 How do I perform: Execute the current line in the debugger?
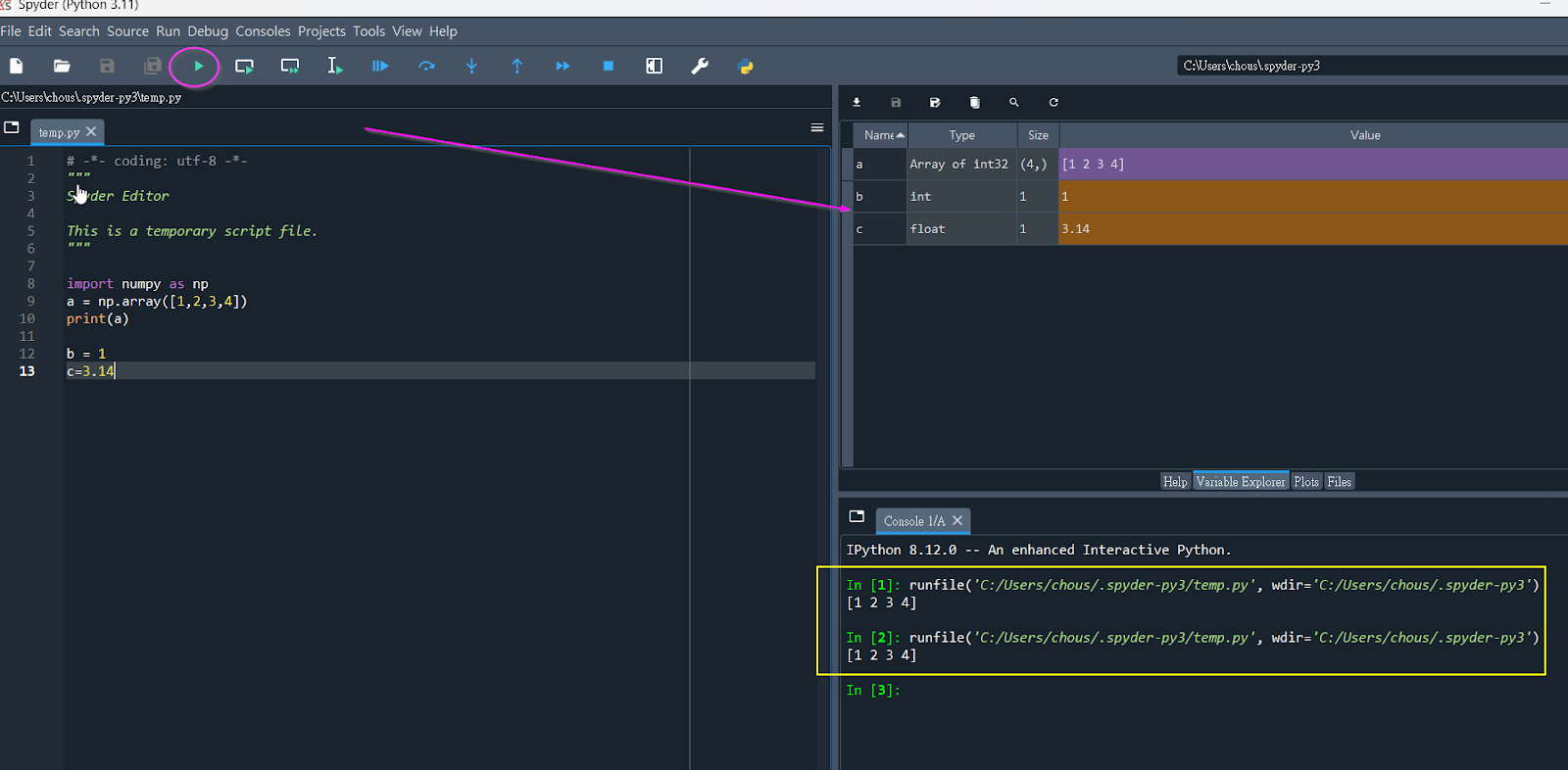pos(426,67)
